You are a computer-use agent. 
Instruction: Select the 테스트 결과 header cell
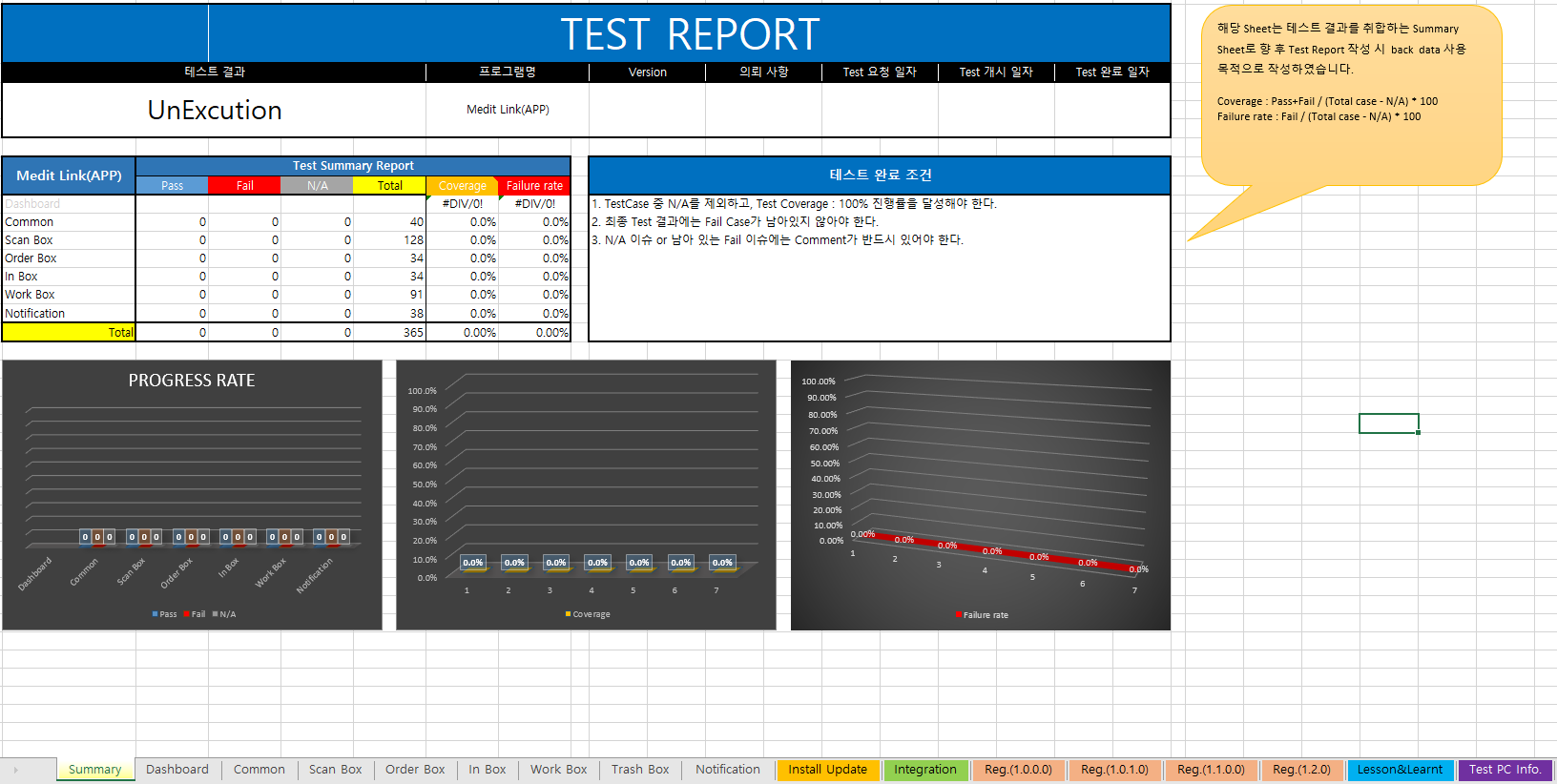pos(215,72)
